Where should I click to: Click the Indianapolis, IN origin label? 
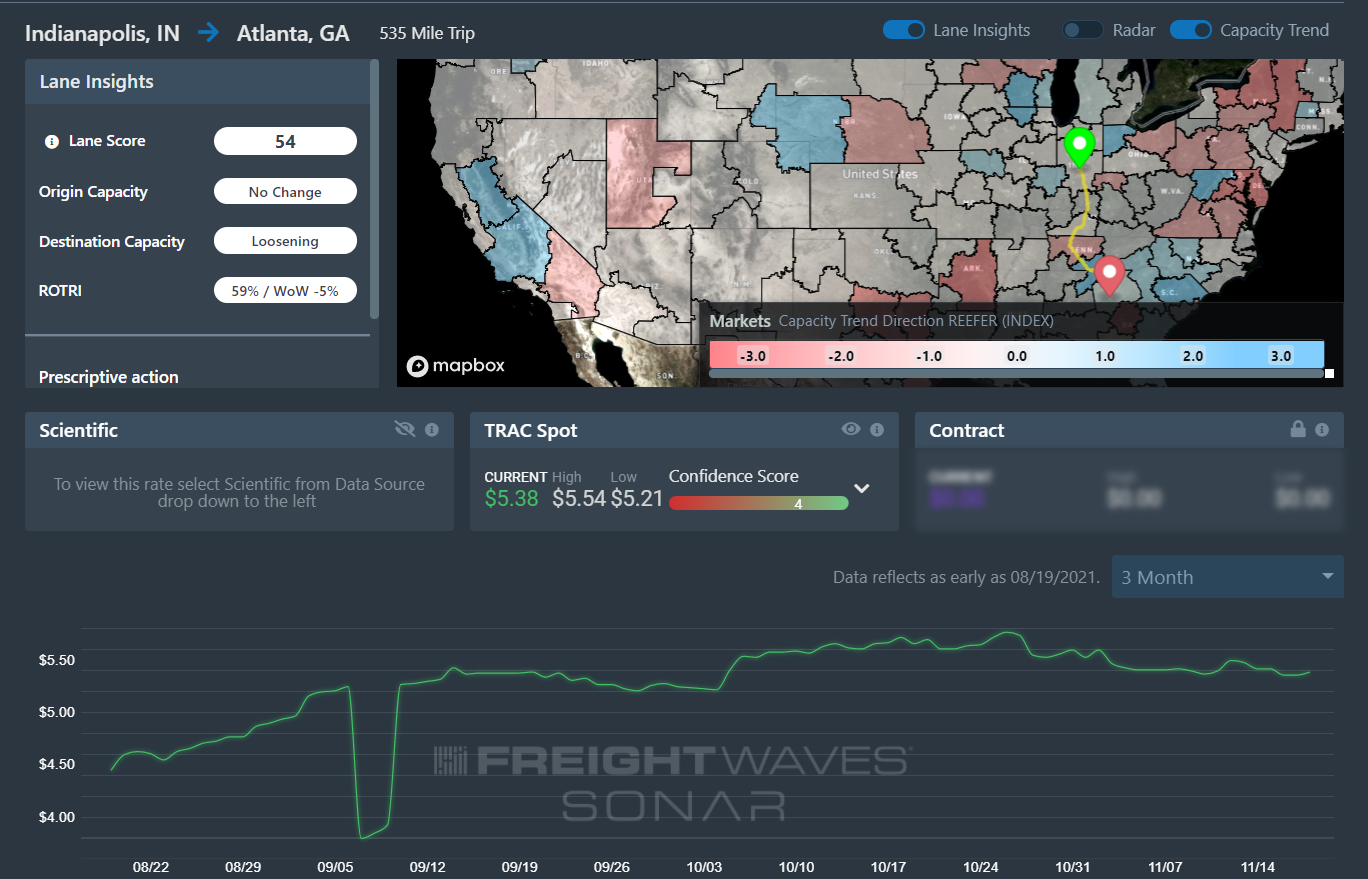pyautogui.click(x=102, y=33)
